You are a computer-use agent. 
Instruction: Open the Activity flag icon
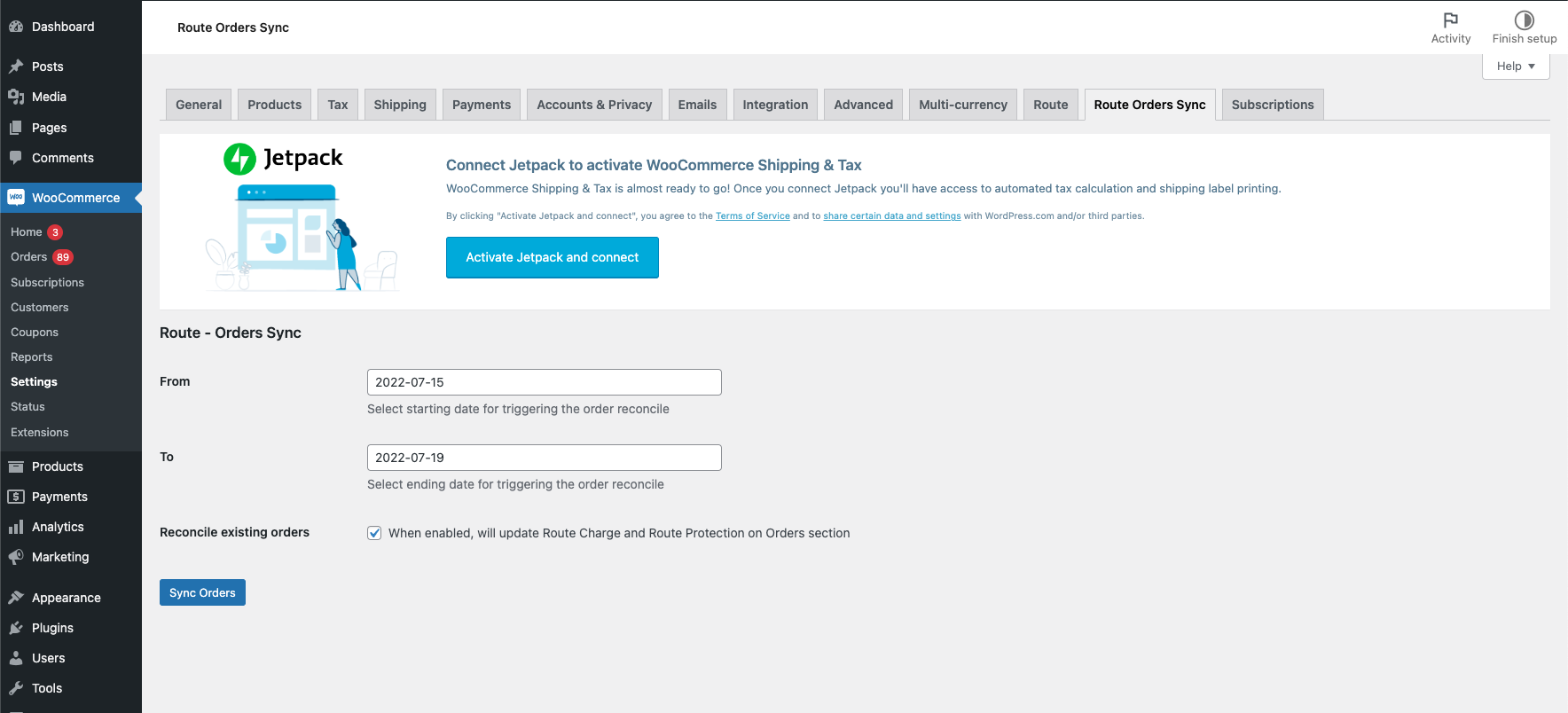tap(1450, 20)
